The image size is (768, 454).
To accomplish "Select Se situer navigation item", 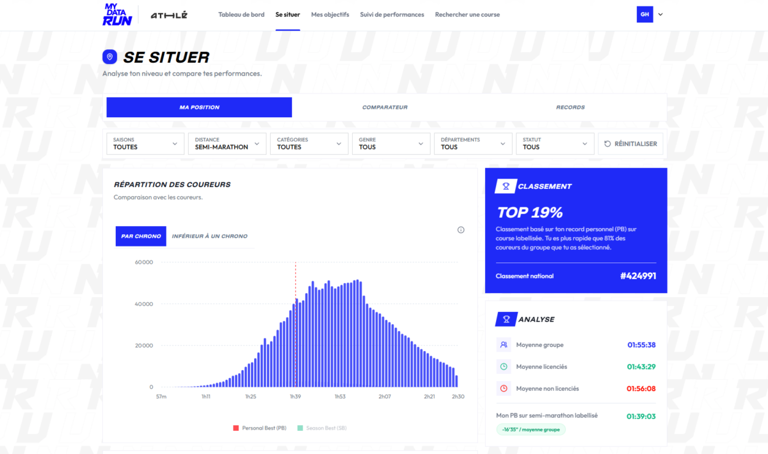I will [x=288, y=15].
